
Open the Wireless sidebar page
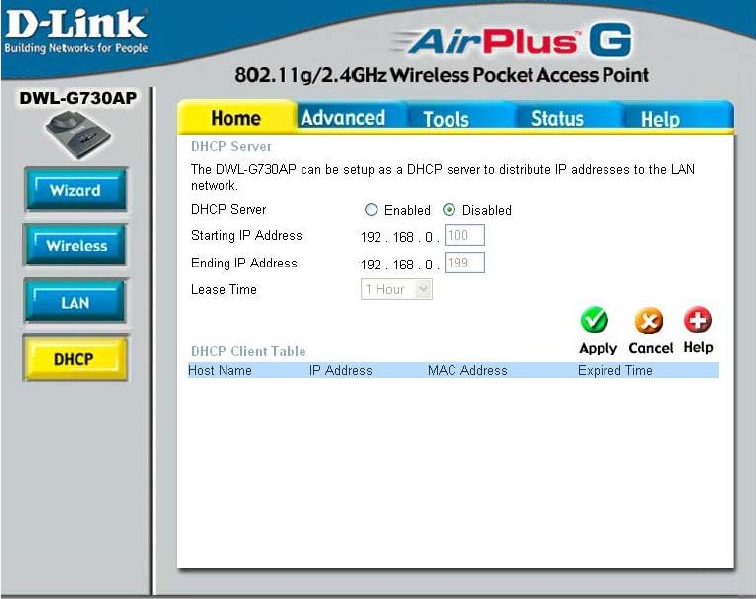(x=76, y=245)
